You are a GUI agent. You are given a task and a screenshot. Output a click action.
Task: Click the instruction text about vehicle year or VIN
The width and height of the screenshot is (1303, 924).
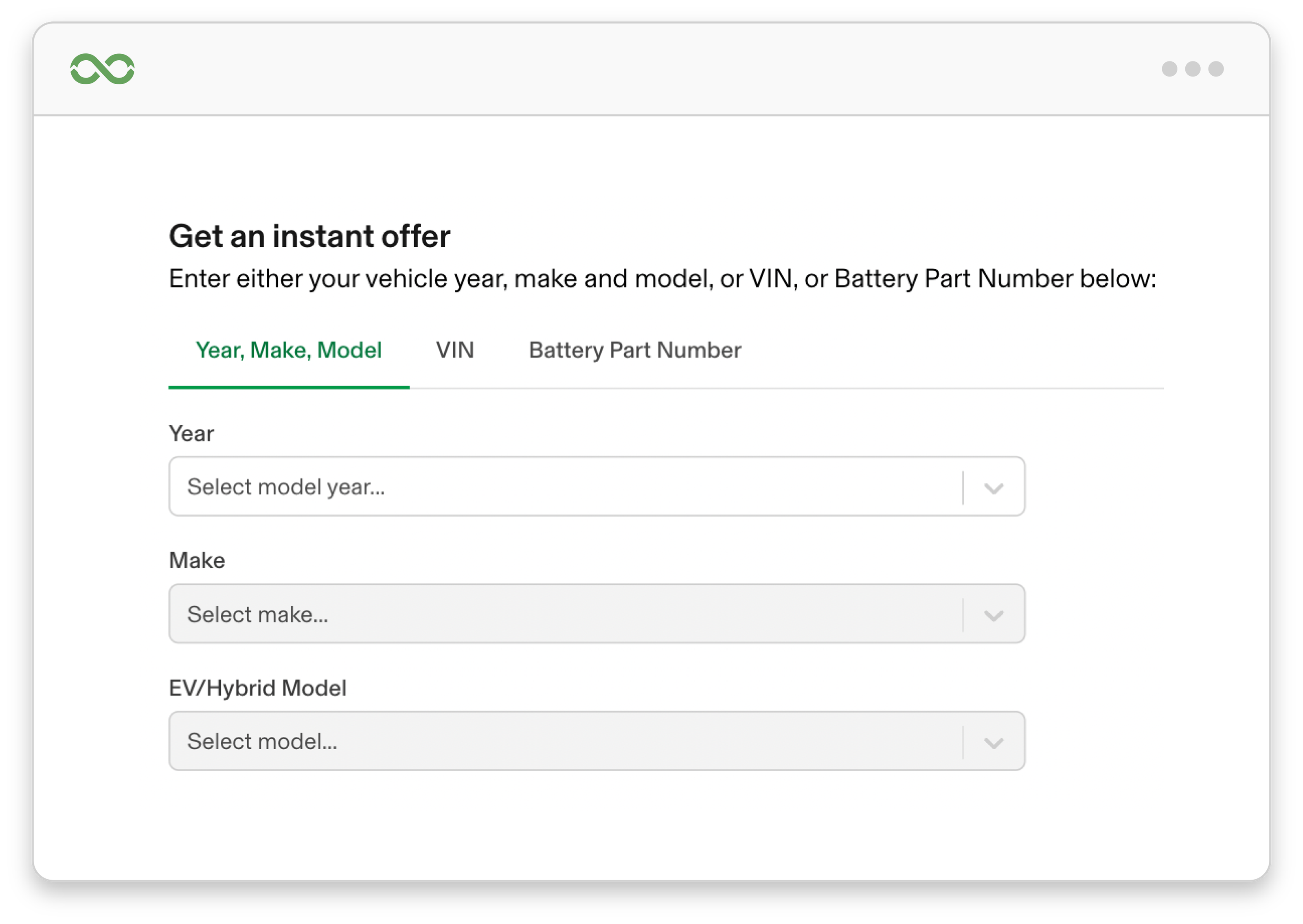662,279
